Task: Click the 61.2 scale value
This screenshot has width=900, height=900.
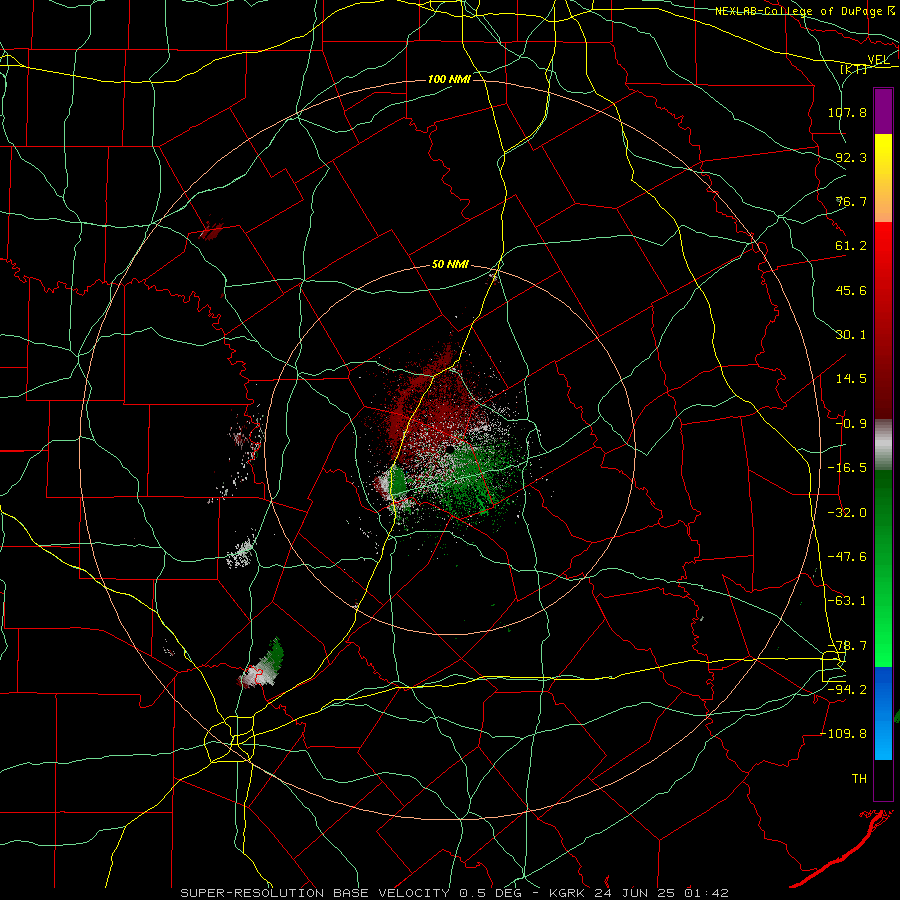Action: (851, 246)
